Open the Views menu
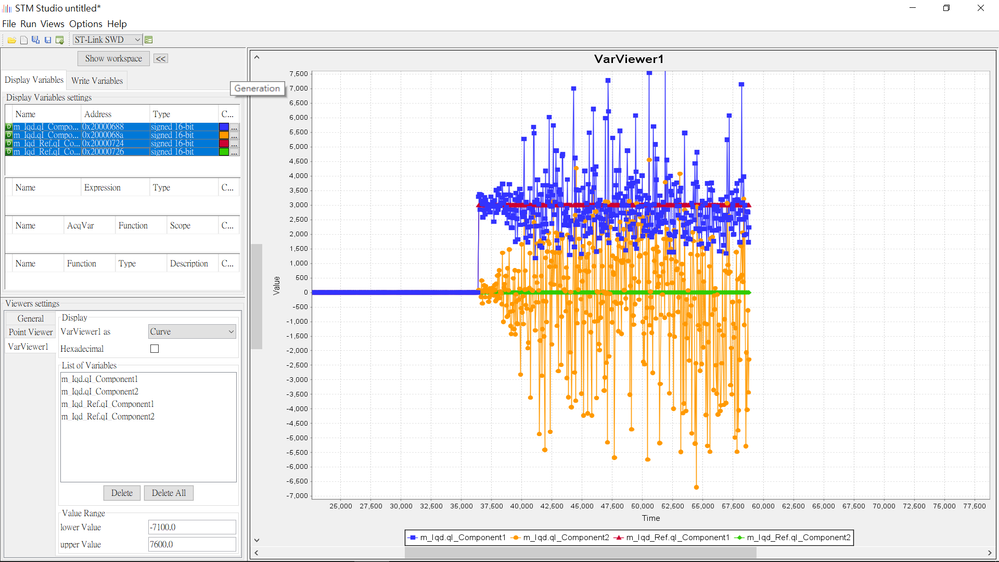Viewport: 999px width, 562px height. [x=52, y=24]
